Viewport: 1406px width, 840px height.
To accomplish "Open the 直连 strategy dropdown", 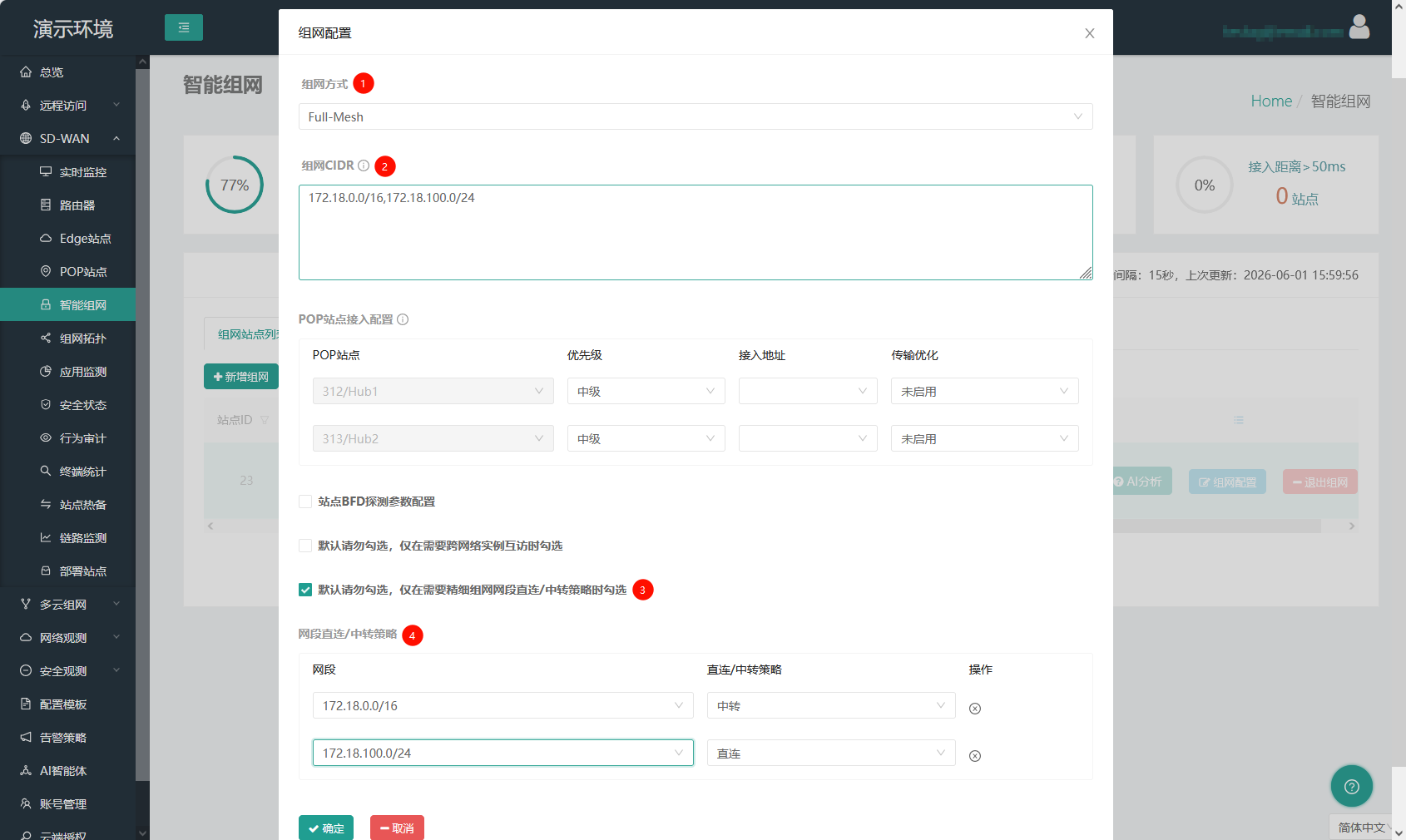I will coord(831,753).
